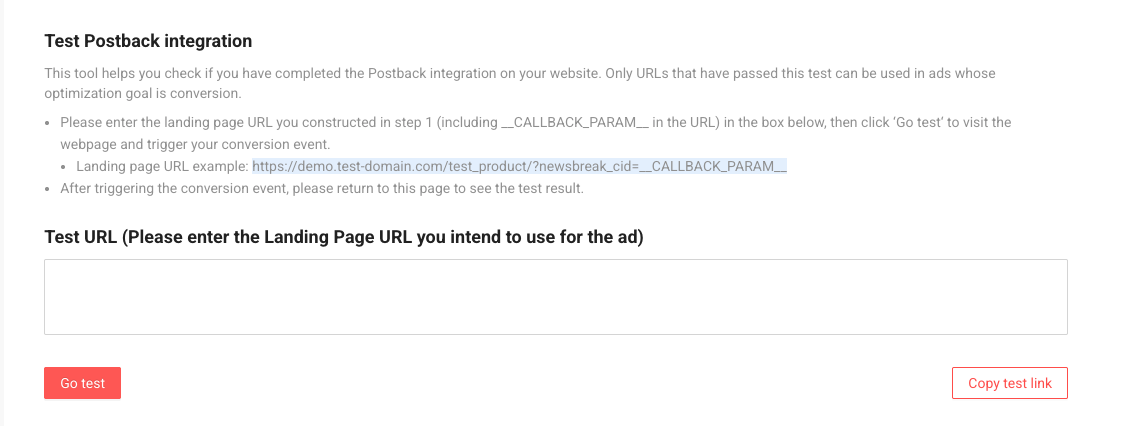Select the highlighted example landing page URL
Image resolution: width=1148 pixels, height=426 pixels.
pos(519,166)
